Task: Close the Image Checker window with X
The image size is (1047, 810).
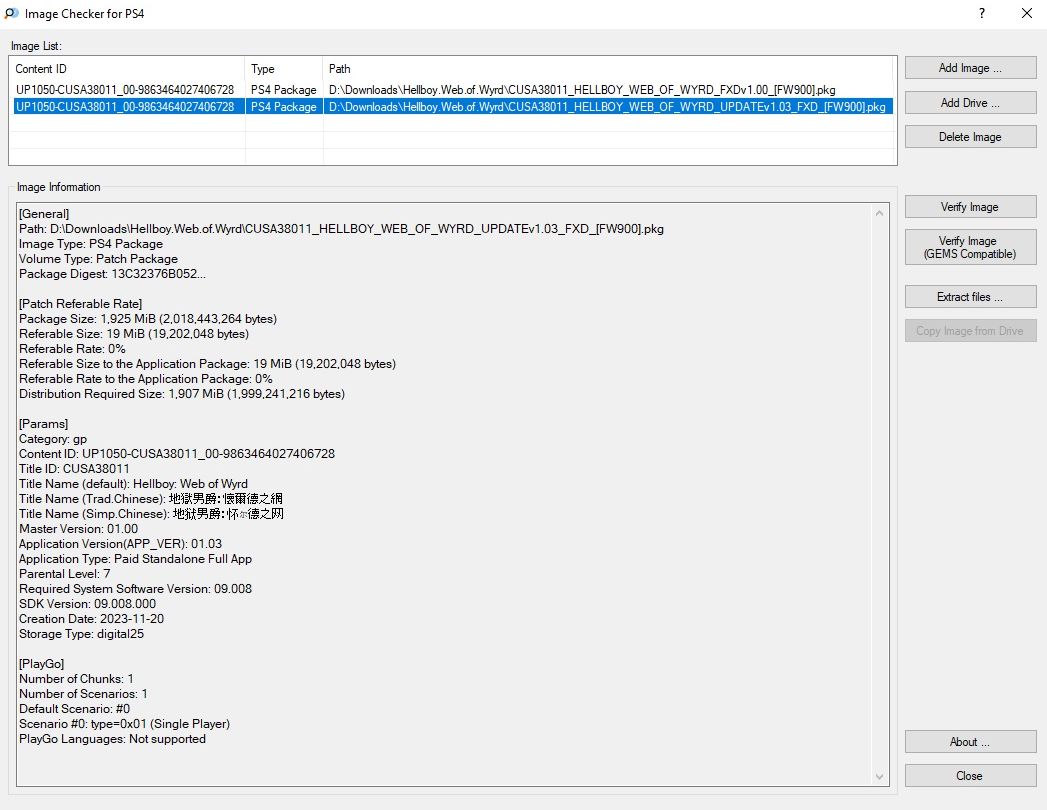Action: pos(1026,14)
